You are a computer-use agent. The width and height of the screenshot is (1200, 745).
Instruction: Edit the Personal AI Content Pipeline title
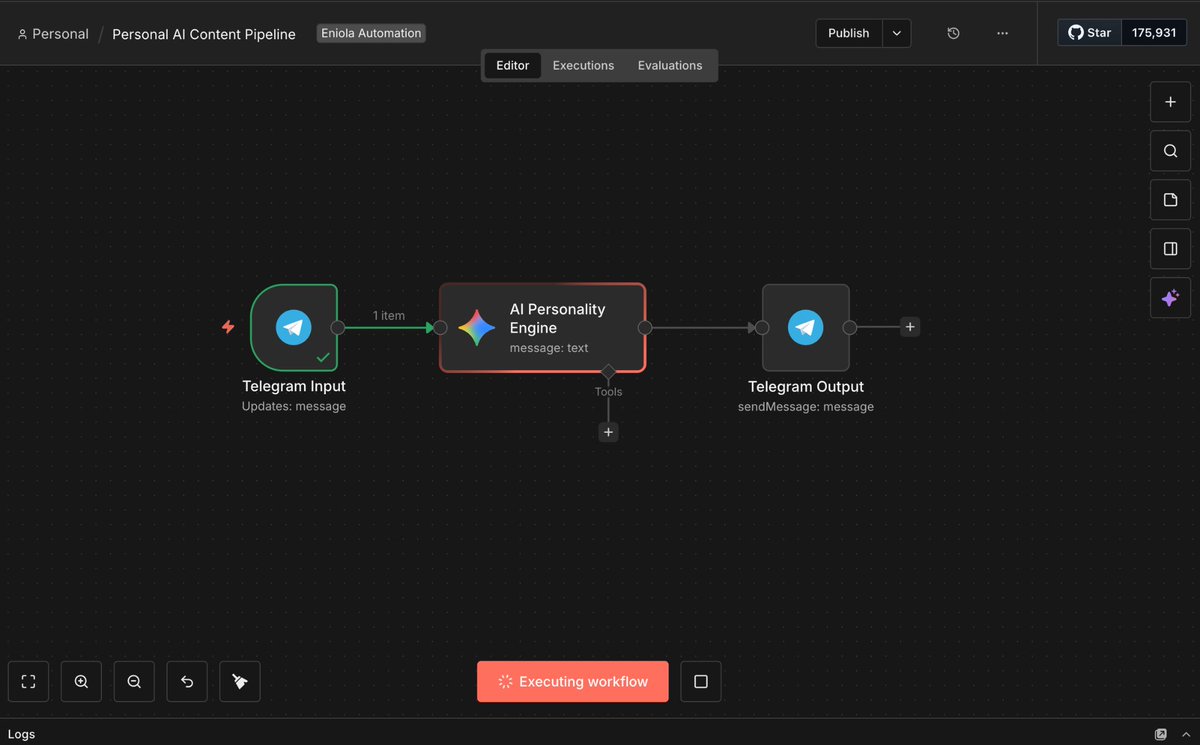point(204,34)
